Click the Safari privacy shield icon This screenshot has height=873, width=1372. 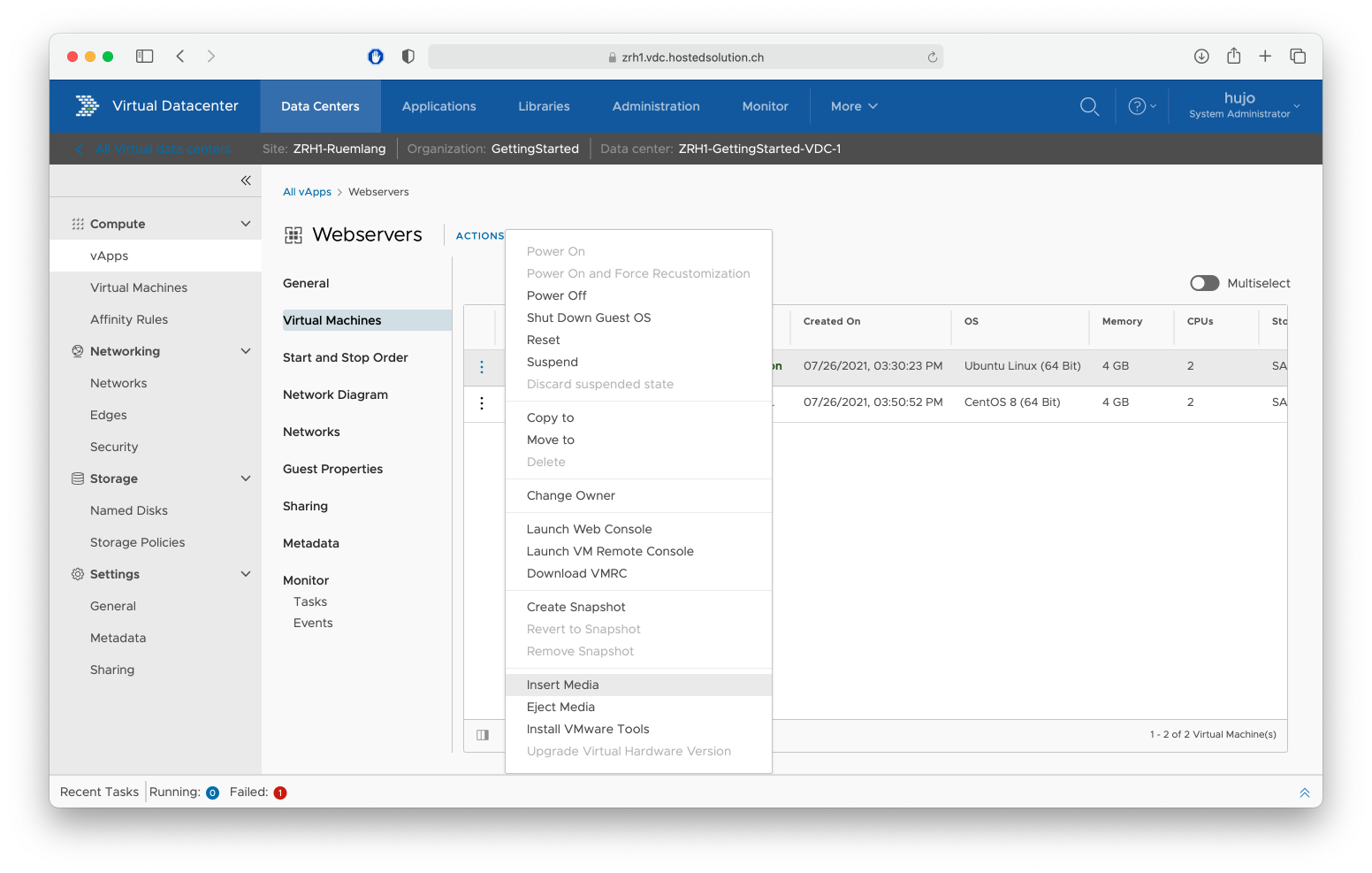point(408,57)
